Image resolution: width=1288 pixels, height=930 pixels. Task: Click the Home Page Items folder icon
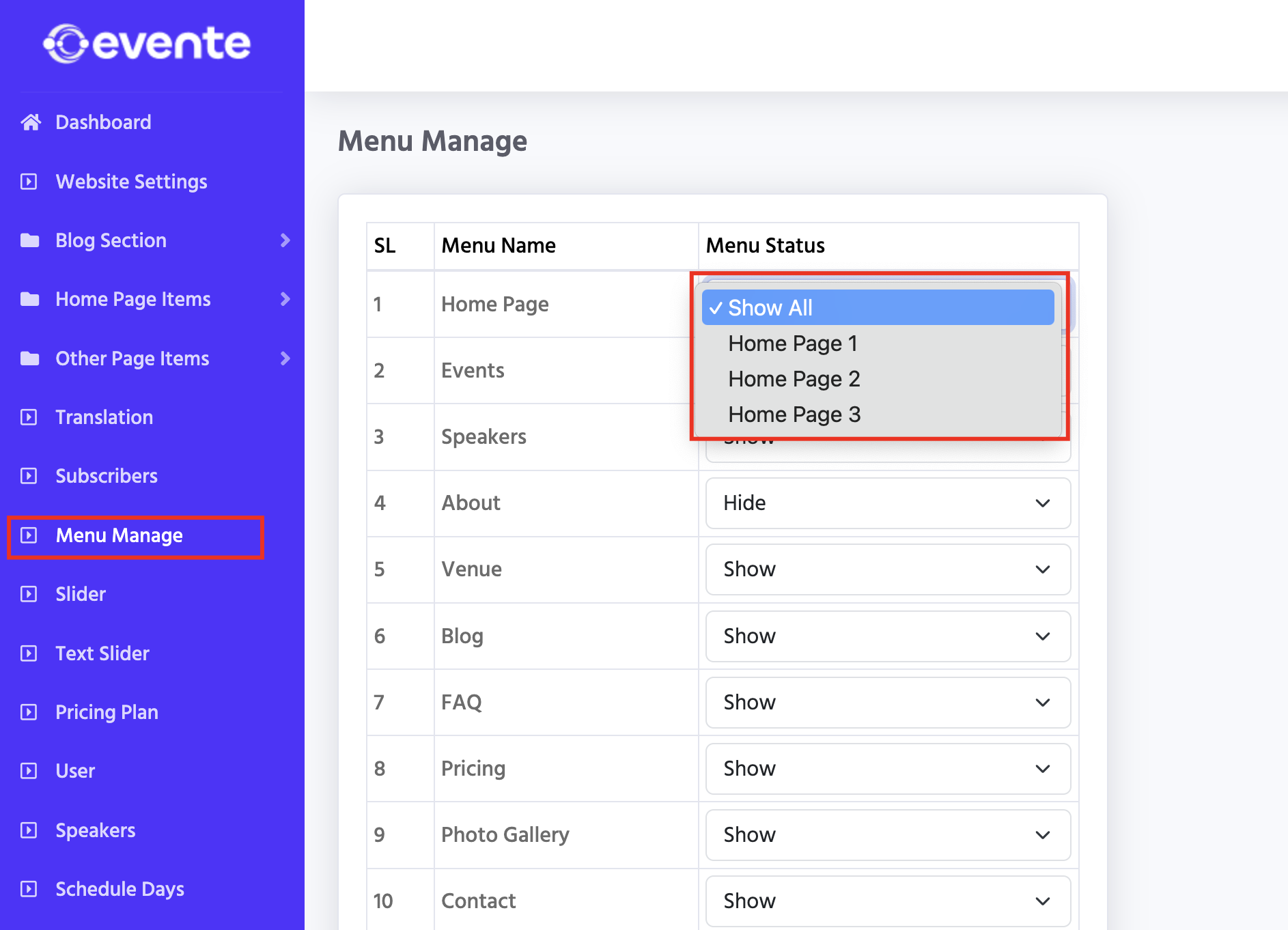point(29,299)
